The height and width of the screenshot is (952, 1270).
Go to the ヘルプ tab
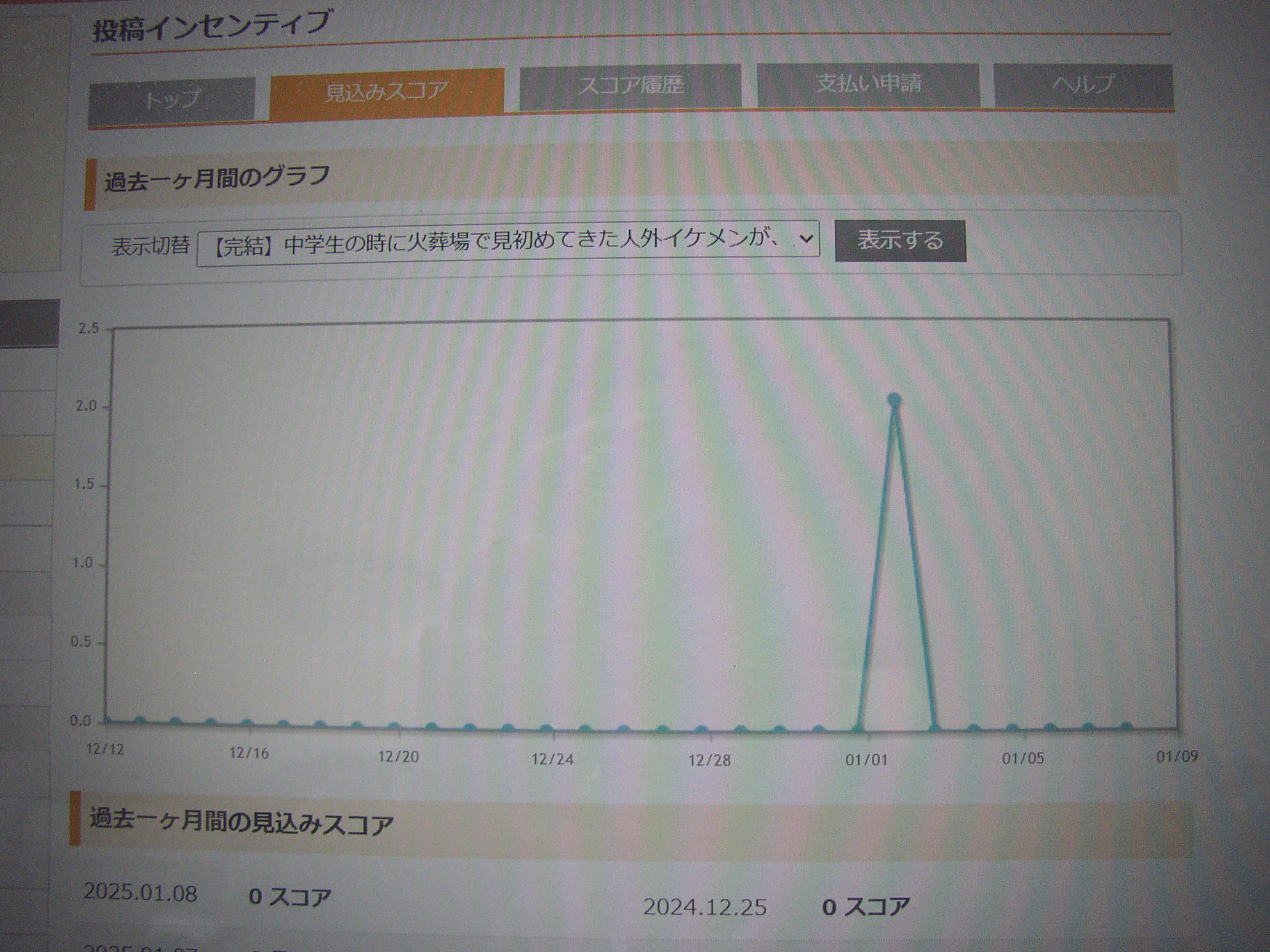1082,84
